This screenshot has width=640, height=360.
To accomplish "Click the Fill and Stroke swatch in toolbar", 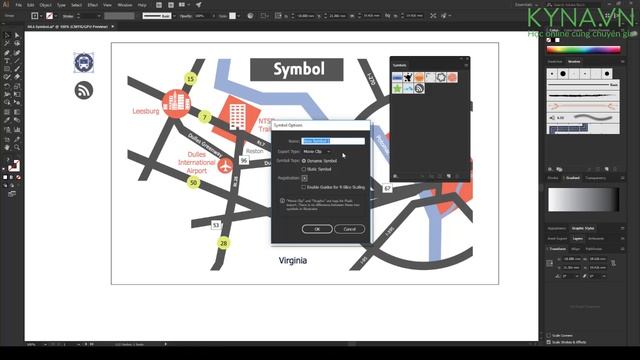I will [13, 165].
